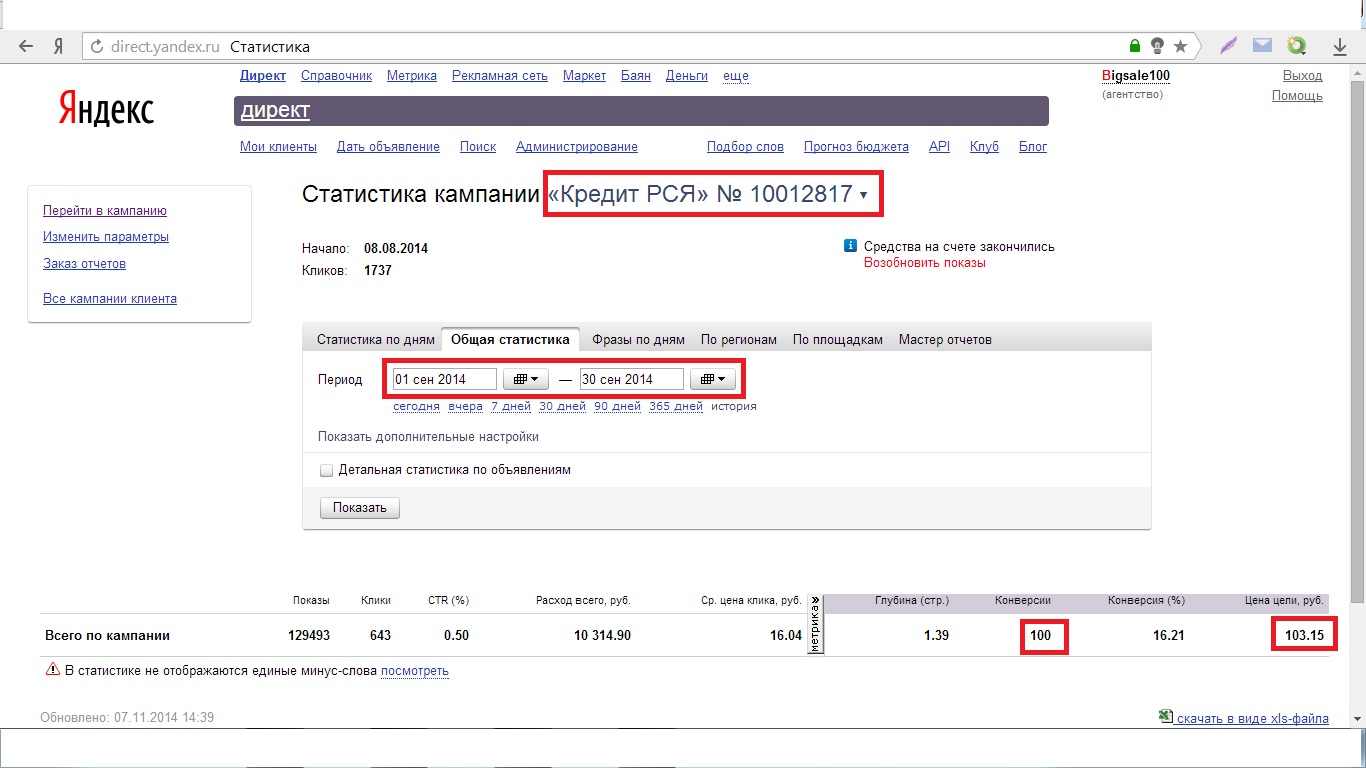Select the '365 дней' period shortcut
The width and height of the screenshot is (1366, 768).
coord(676,406)
